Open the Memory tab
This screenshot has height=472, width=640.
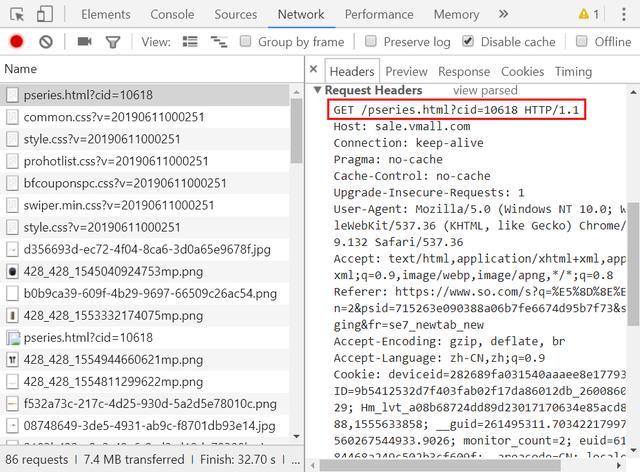point(456,14)
